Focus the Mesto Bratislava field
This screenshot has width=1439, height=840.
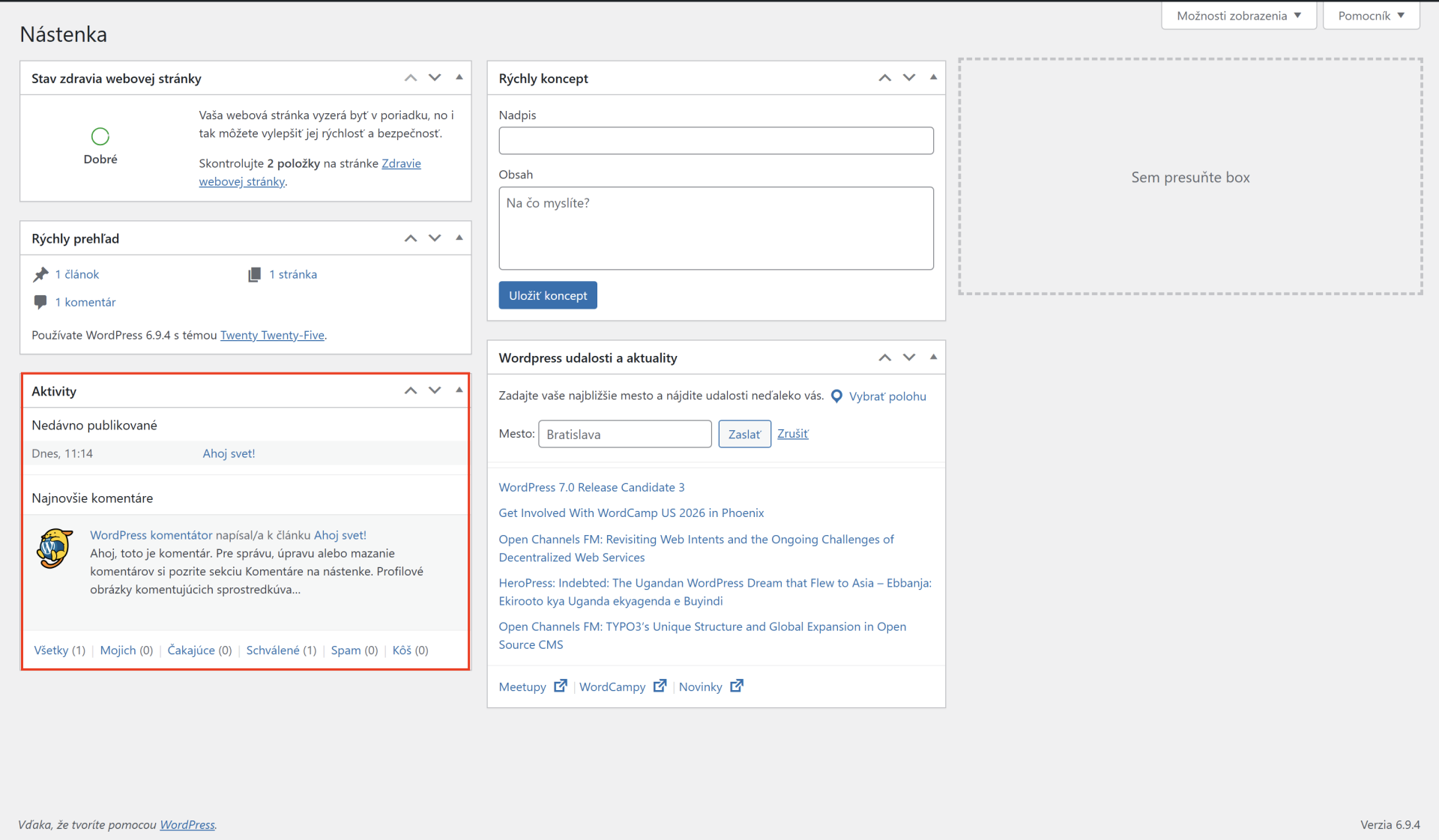[625, 434]
